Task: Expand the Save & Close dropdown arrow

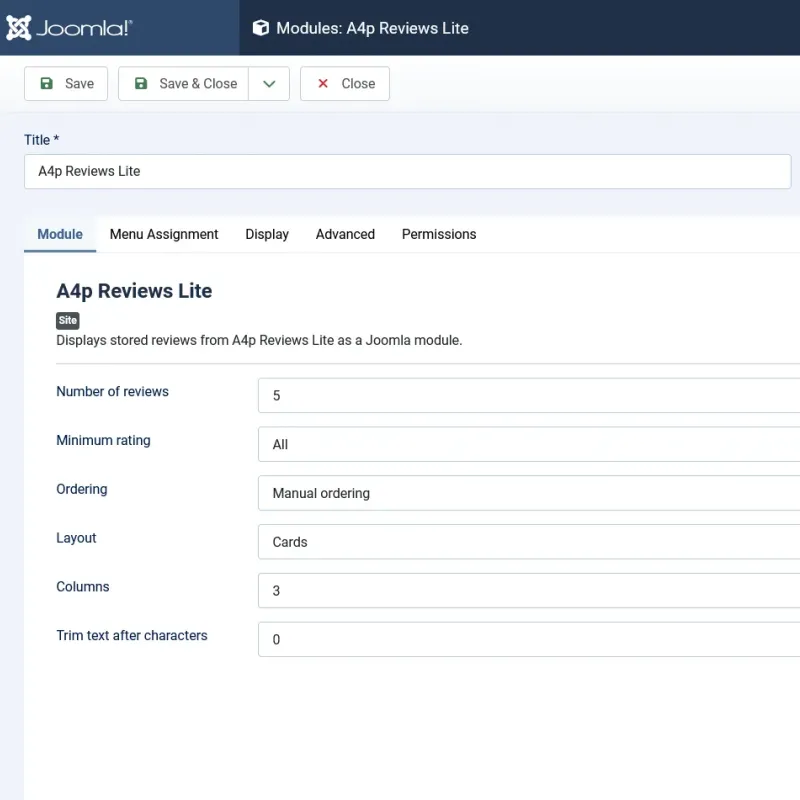Action: coord(269,84)
